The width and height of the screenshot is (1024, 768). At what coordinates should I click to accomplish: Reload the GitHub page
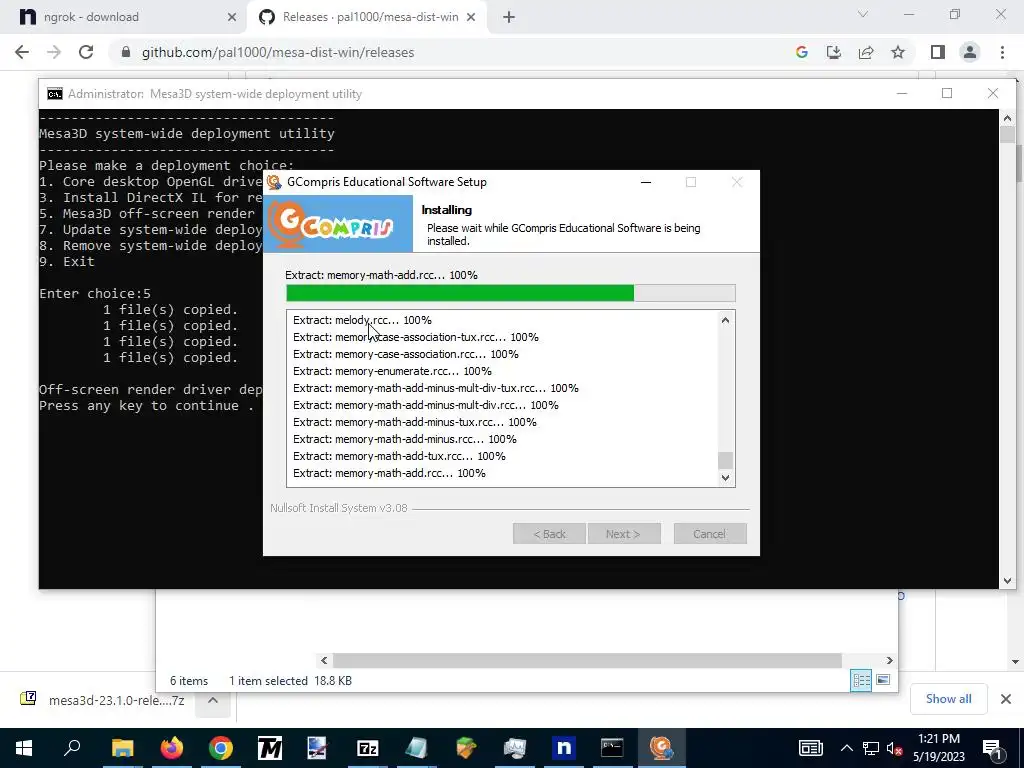pos(86,52)
